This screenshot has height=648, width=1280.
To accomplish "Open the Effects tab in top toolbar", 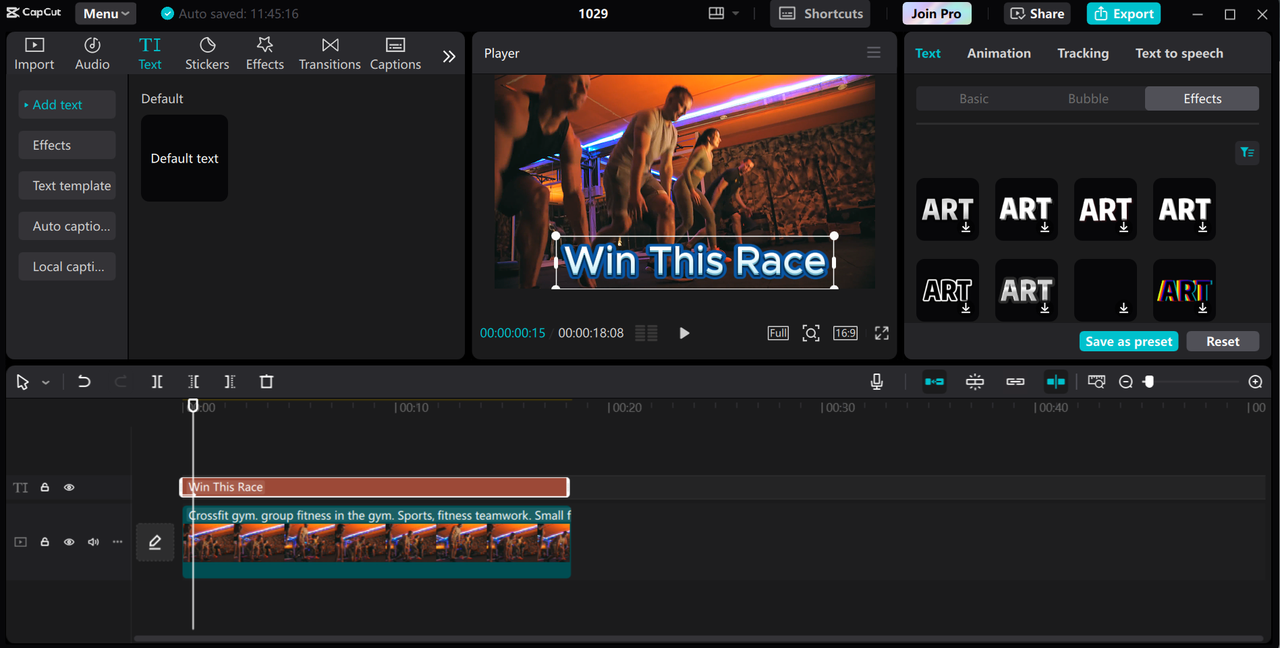I will pyautogui.click(x=265, y=54).
